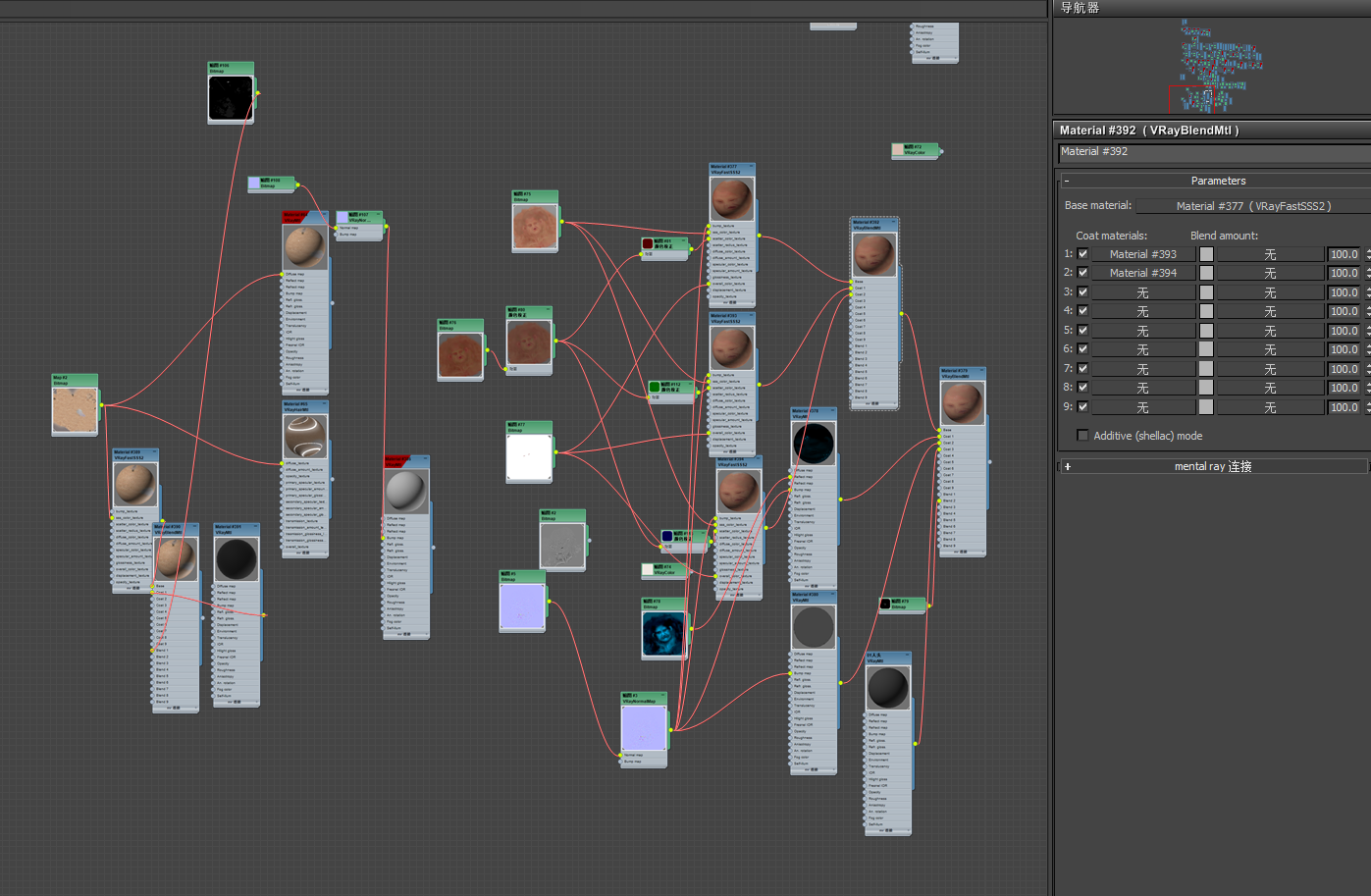Click inside the navigator overview map
Screen dimensions: 1371x896
[x=1213, y=66]
